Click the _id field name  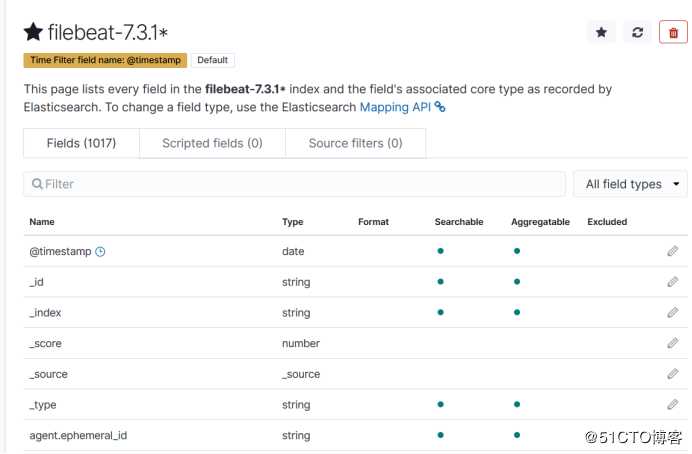(x=36, y=281)
